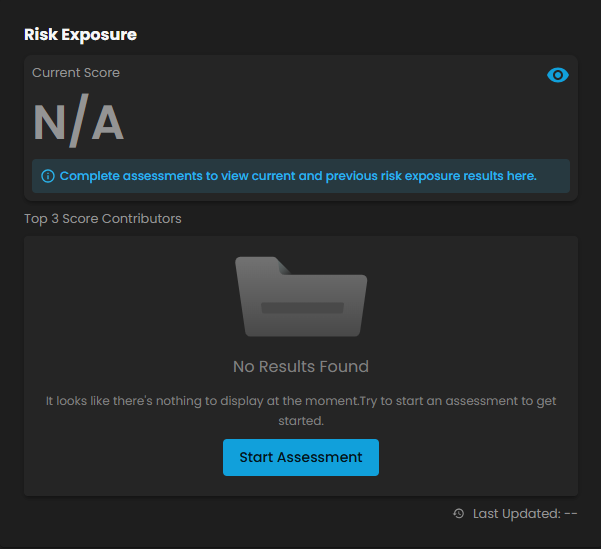Viewport: 601px width, 549px height.
Task: Click the large N/A score value
Action: tap(79, 121)
